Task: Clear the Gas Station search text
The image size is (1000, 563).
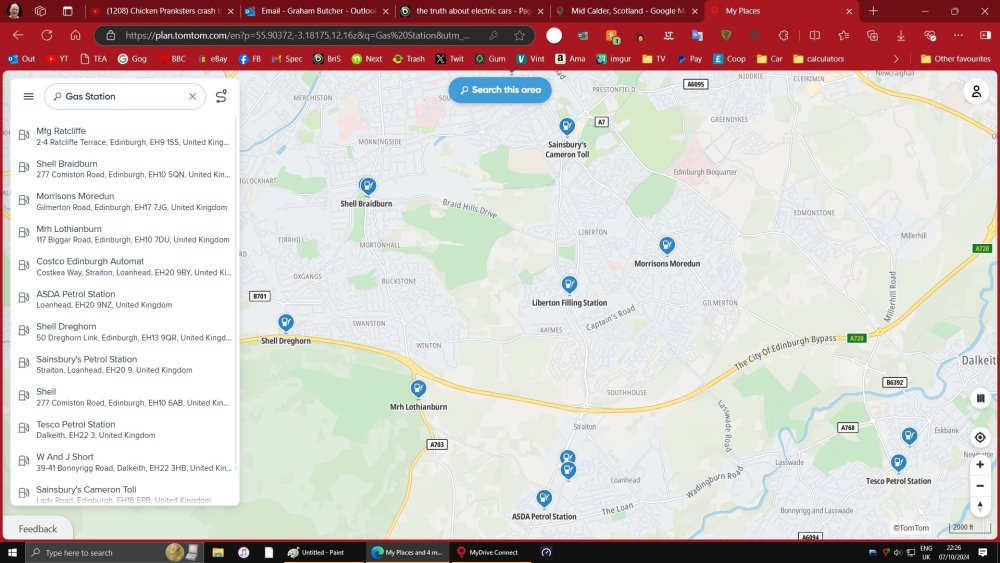Action: 192,96
